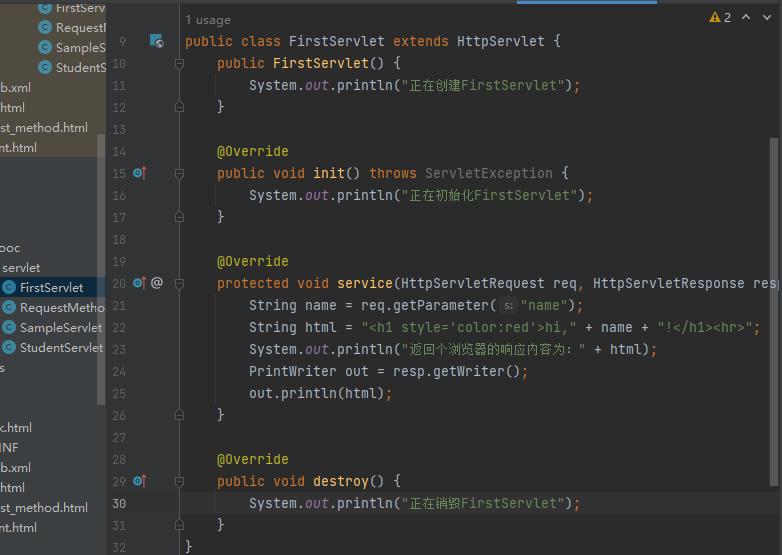Click the yellow warning triangle inspection indicator
Image resolution: width=782 pixels, height=555 pixels.
pos(715,17)
